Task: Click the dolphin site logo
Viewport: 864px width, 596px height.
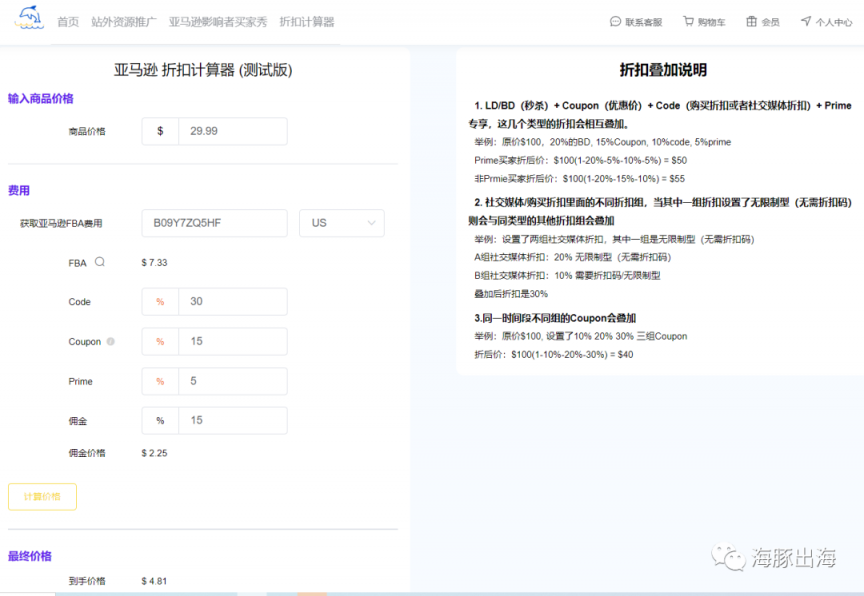Action: coord(29,18)
